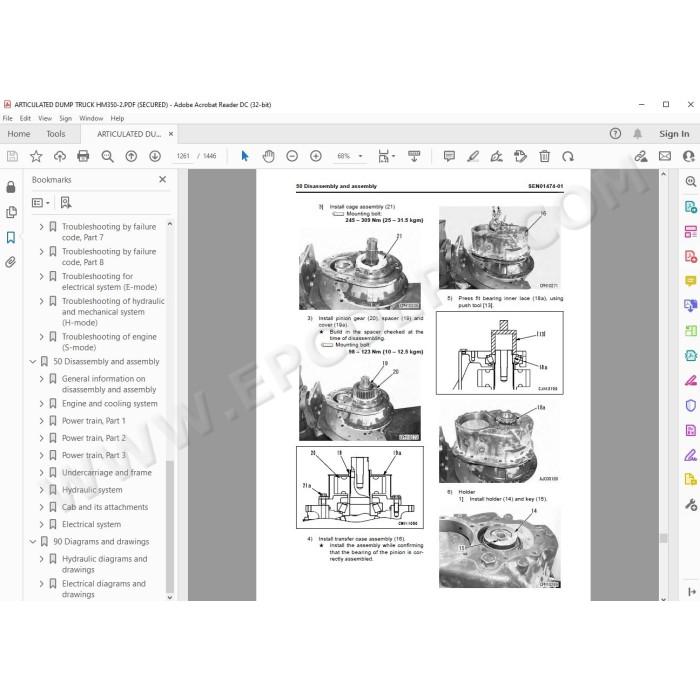Viewport: 700px width, 700px height.
Task: Open the Cab and its attachments bookmark
Action: pos(105,507)
